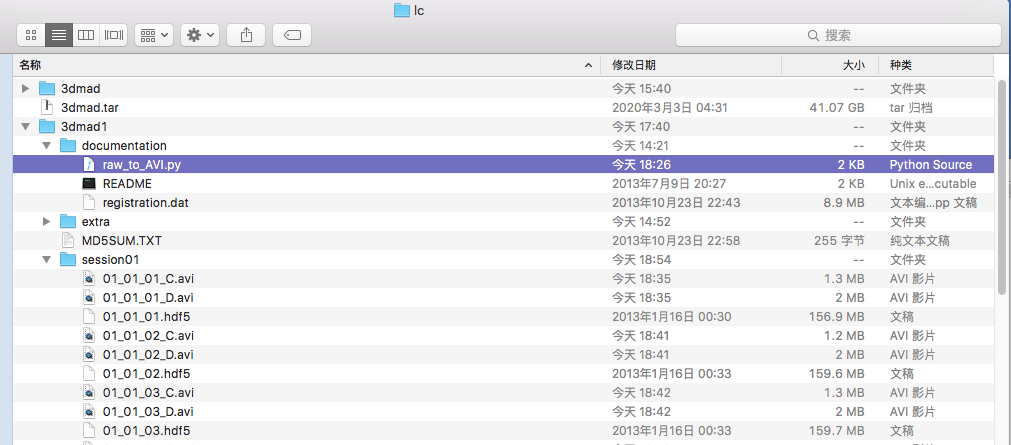Click the Python Source kind cell
The image size is (1011, 445).
click(930, 165)
